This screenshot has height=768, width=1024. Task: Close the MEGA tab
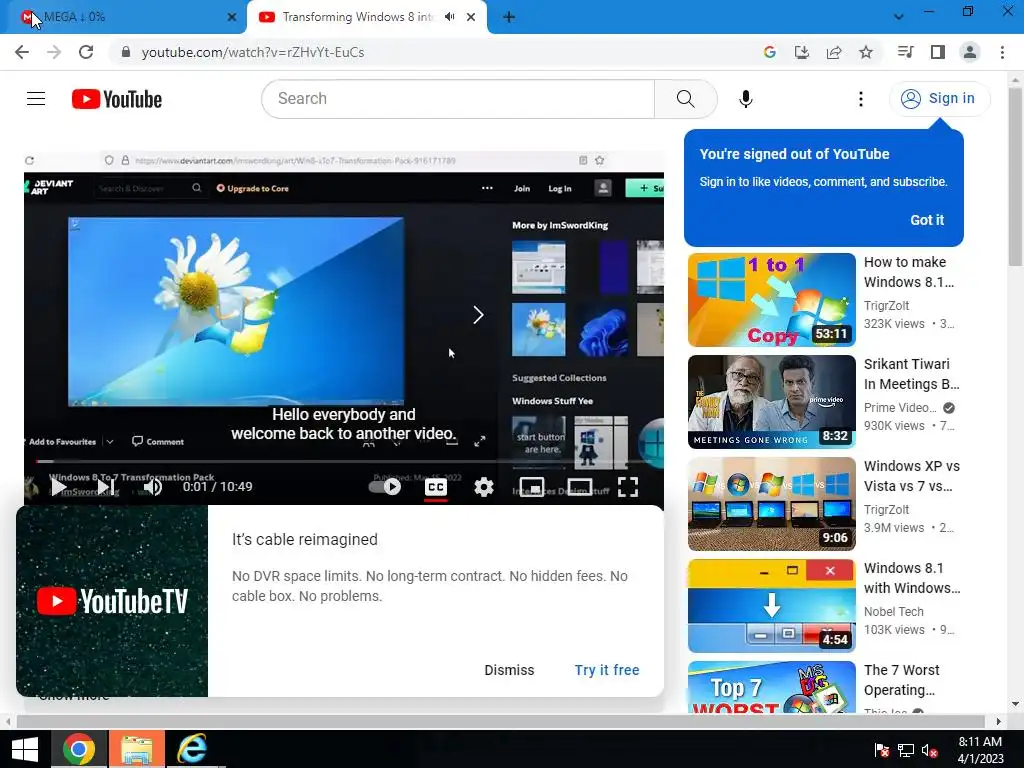tap(232, 17)
